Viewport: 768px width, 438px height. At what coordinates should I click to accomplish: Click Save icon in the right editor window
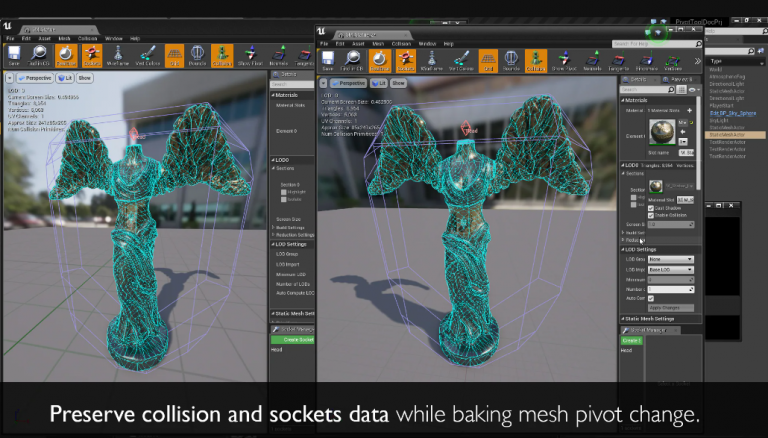[x=328, y=61]
